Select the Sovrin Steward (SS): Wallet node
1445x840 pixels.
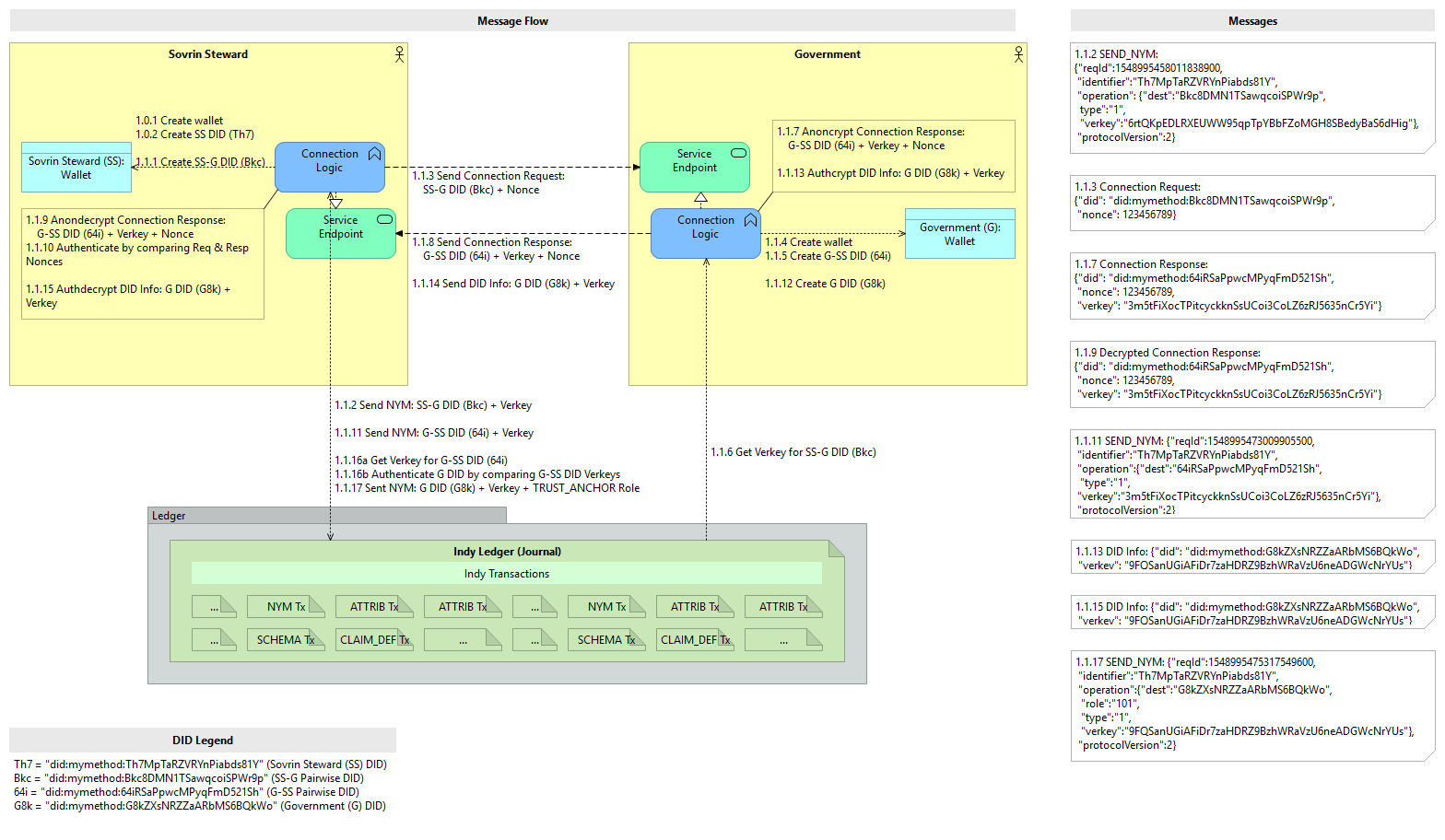click(76, 168)
